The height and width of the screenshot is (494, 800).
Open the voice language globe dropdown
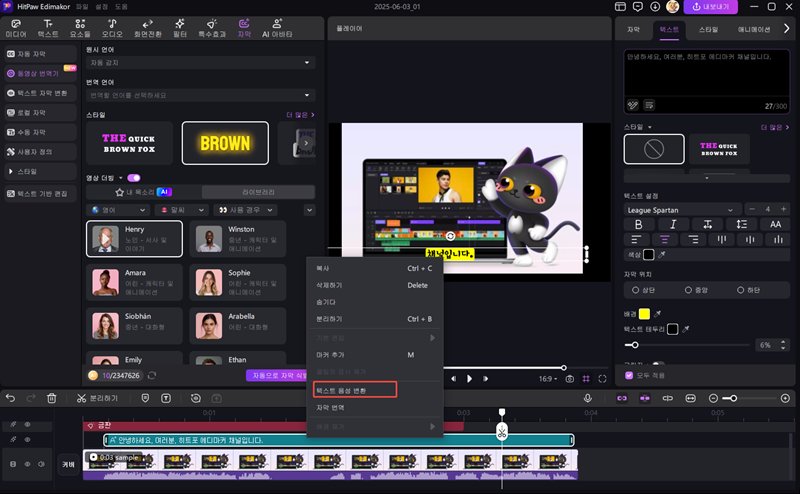(x=119, y=210)
